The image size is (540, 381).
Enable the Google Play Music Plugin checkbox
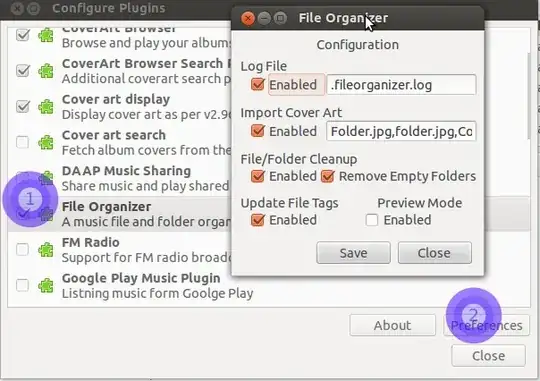point(23,285)
